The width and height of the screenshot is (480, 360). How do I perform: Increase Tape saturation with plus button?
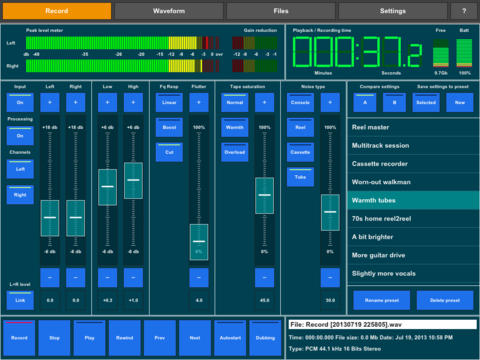pos(264,102)
